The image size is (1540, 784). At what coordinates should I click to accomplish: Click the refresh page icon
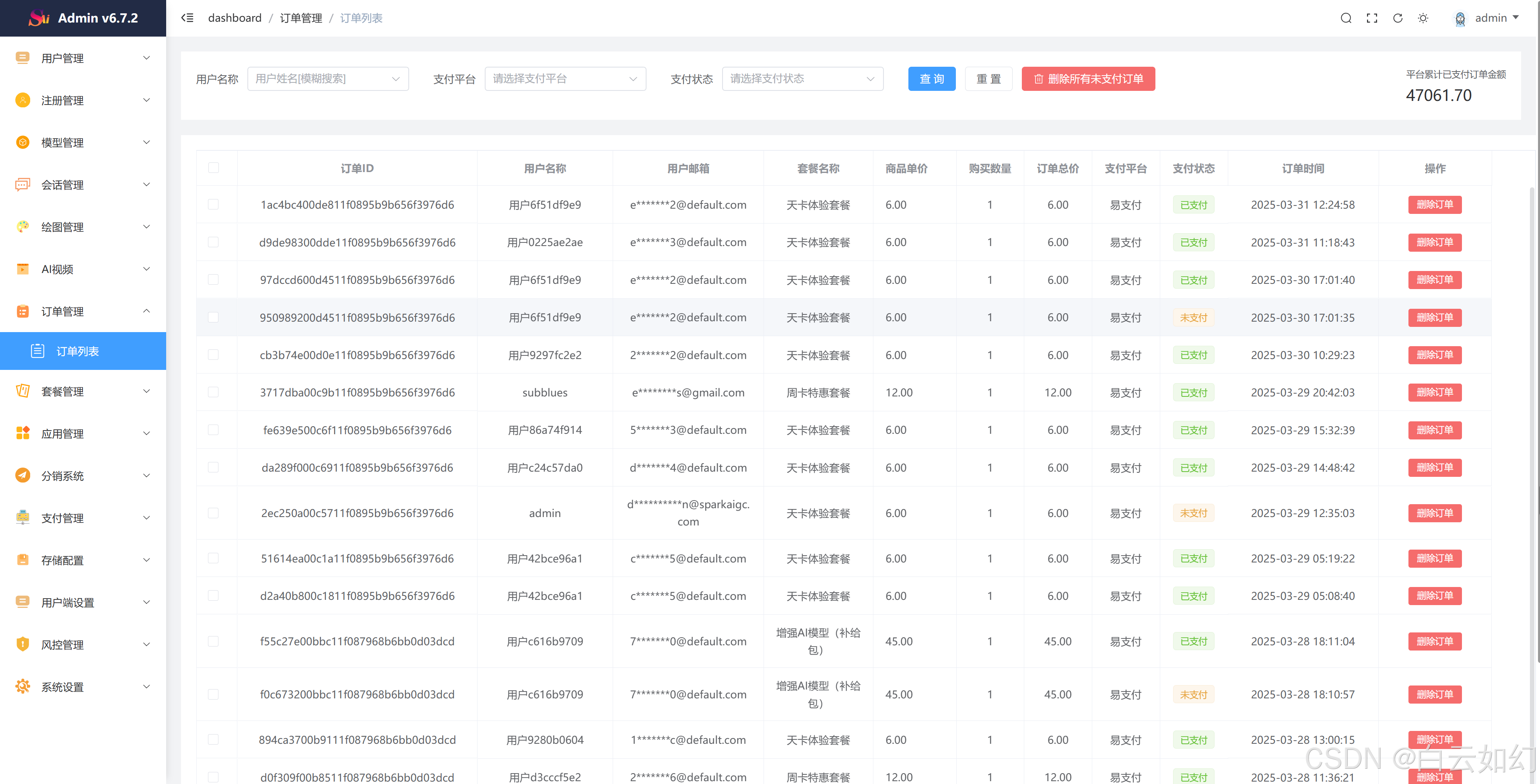click(1398, 18)
